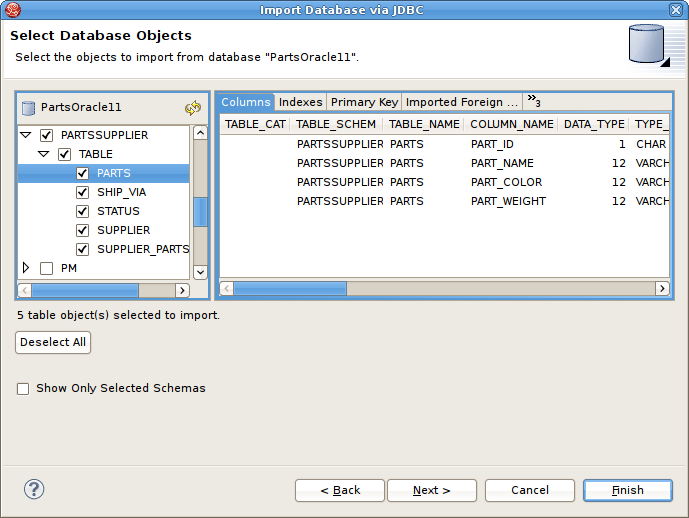
Task: Toggle the SHIP_VIA table checkbox
Action: click(x=83, y=192)
